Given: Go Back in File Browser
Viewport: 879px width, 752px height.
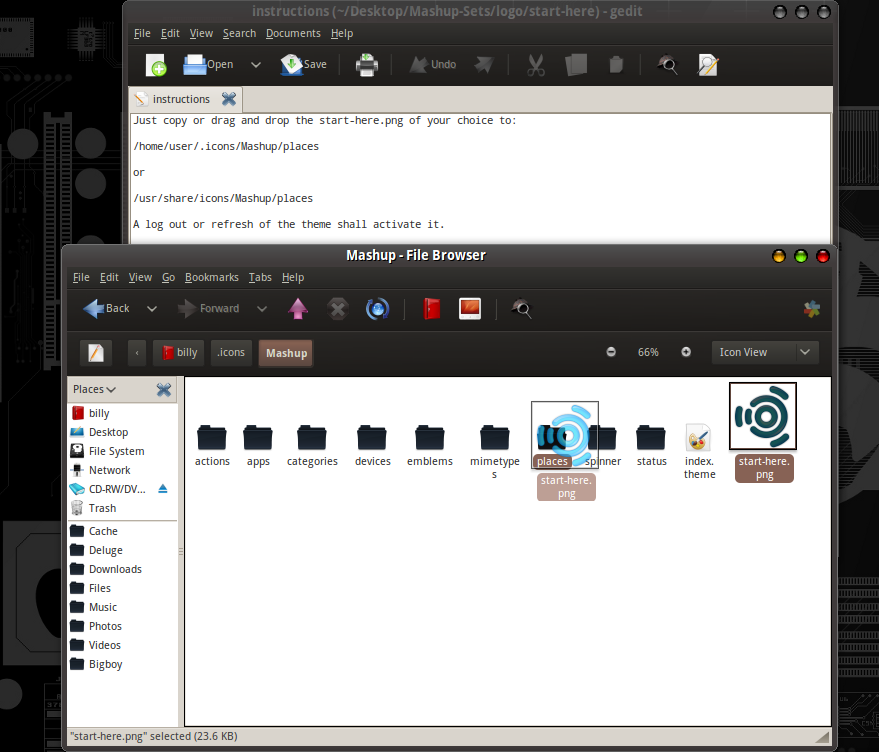Looking at the screenshot, I should (107, 308).
